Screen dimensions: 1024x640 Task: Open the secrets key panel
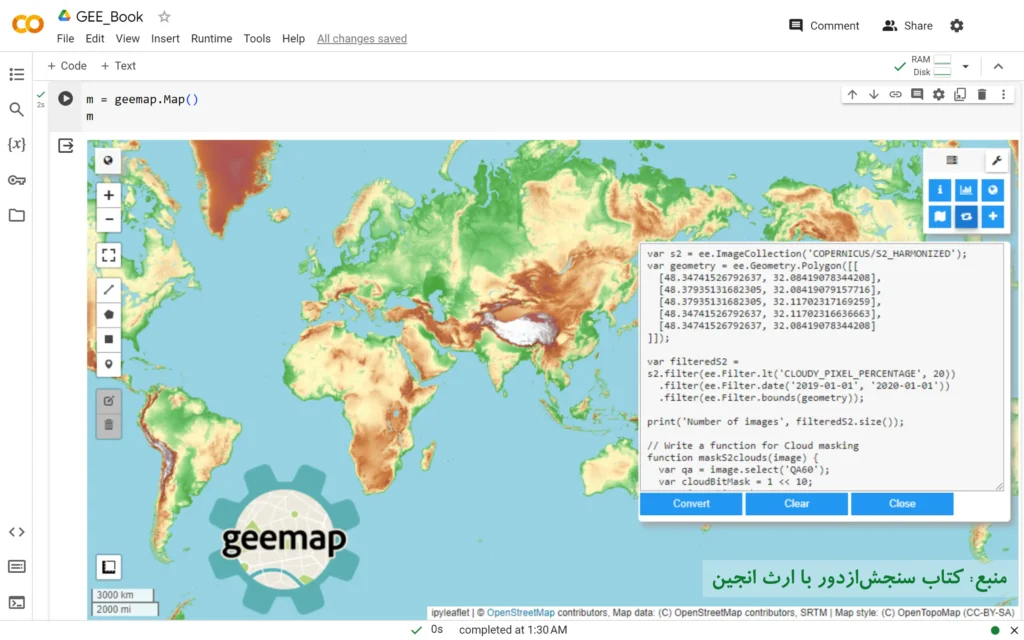tap(17, 180)
